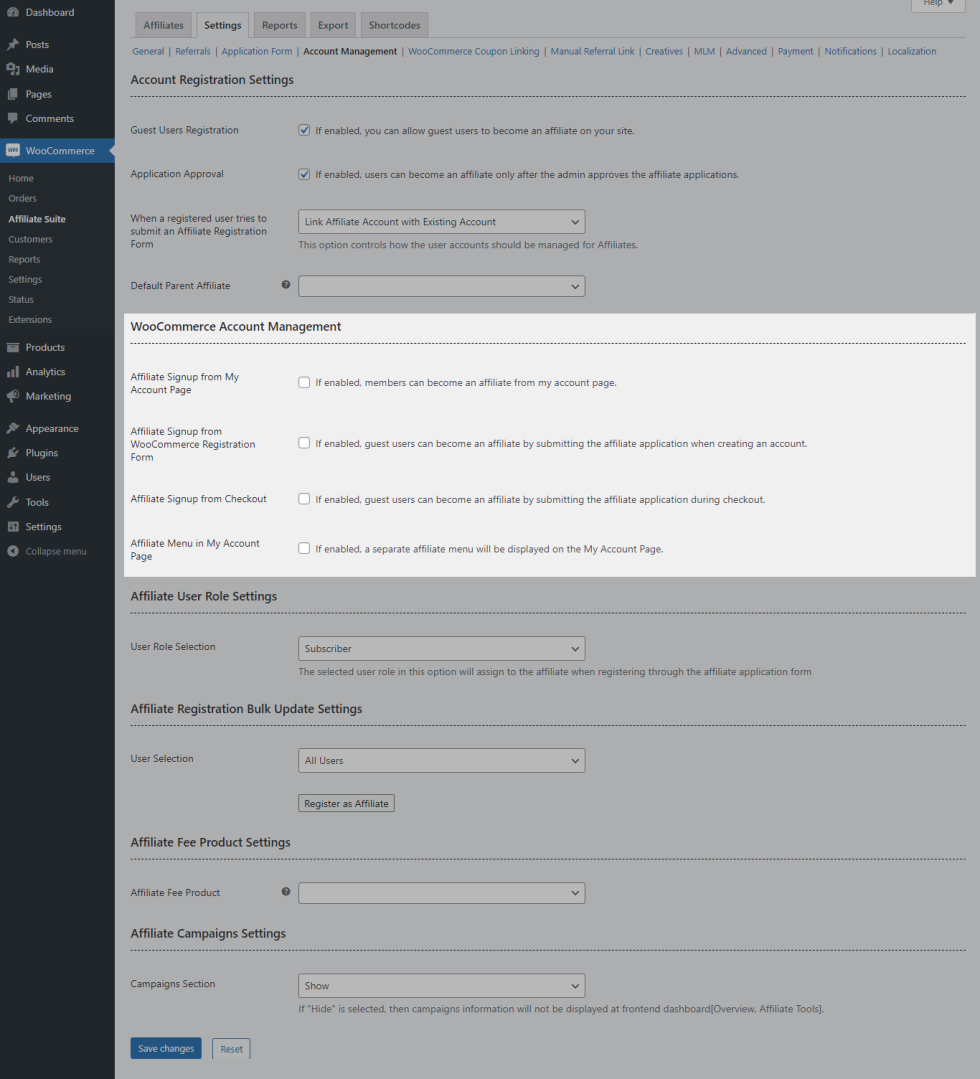Click the Plugins plug icon
This screenshot has height=1079, width=980.
click(x=13, y=453)
